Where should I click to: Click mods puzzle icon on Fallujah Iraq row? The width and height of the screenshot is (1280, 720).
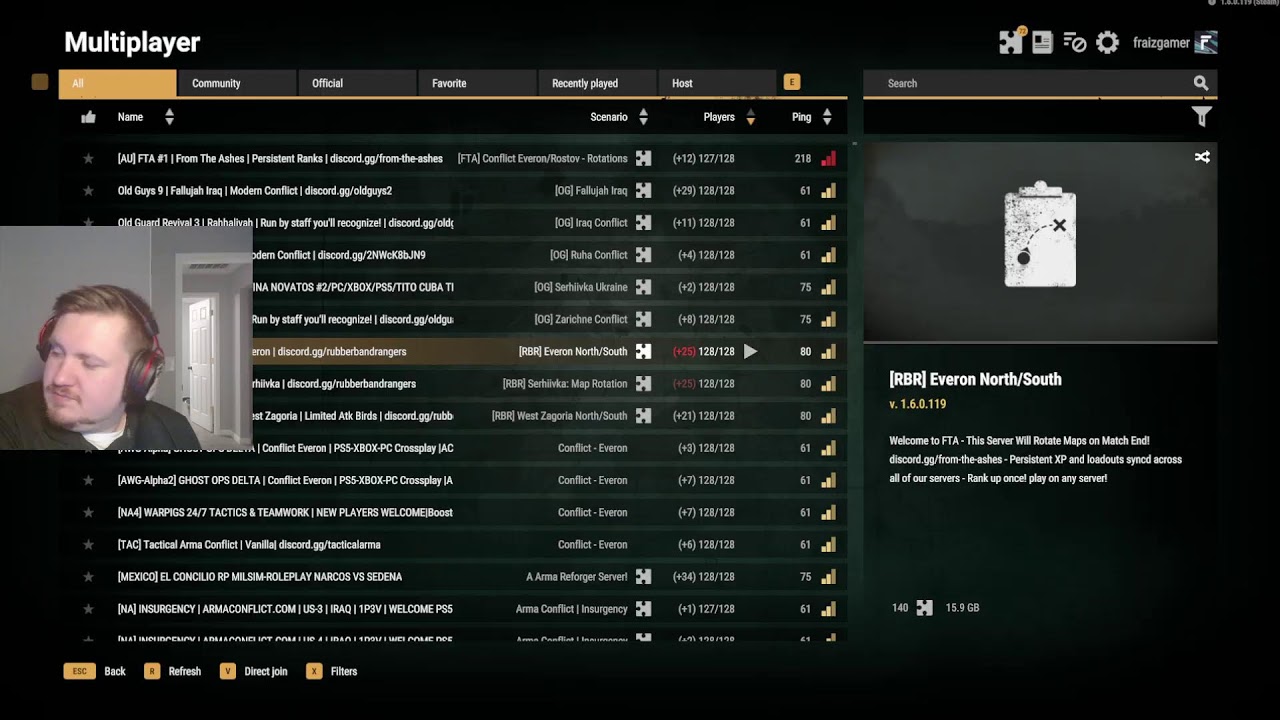(643, 191)
